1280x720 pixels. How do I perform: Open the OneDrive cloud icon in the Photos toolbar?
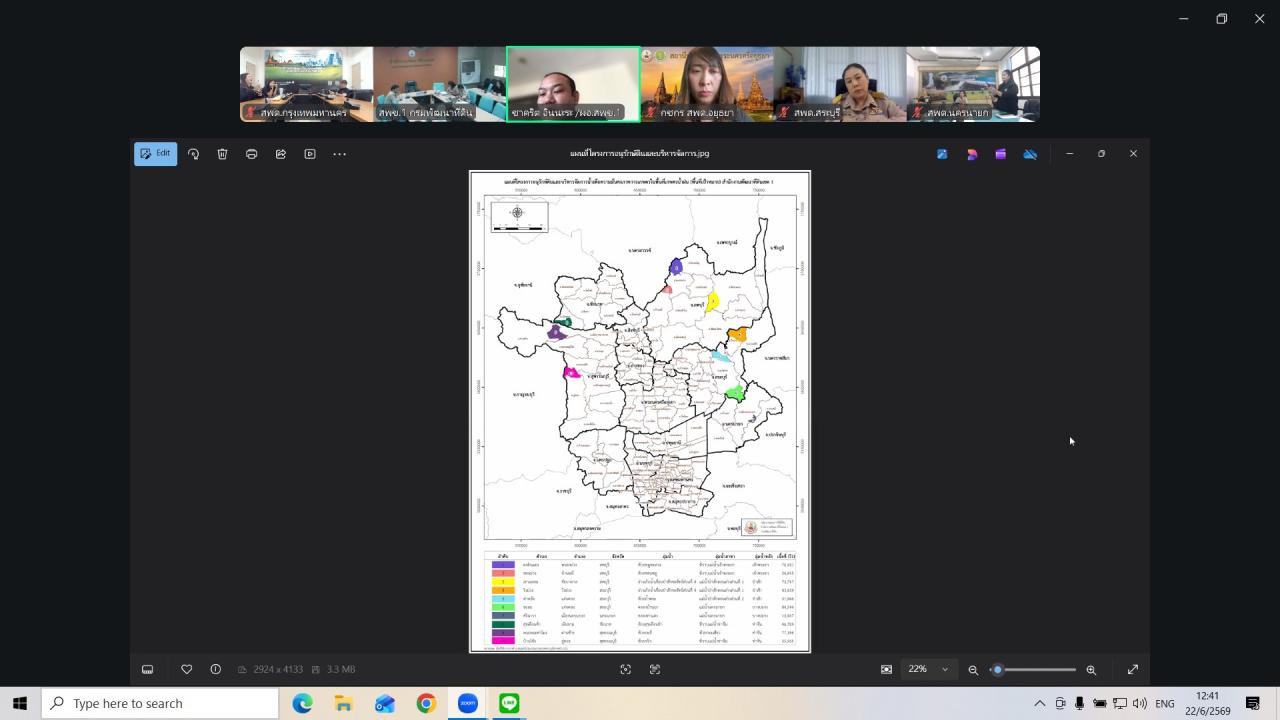click(x=1030, y=154)
